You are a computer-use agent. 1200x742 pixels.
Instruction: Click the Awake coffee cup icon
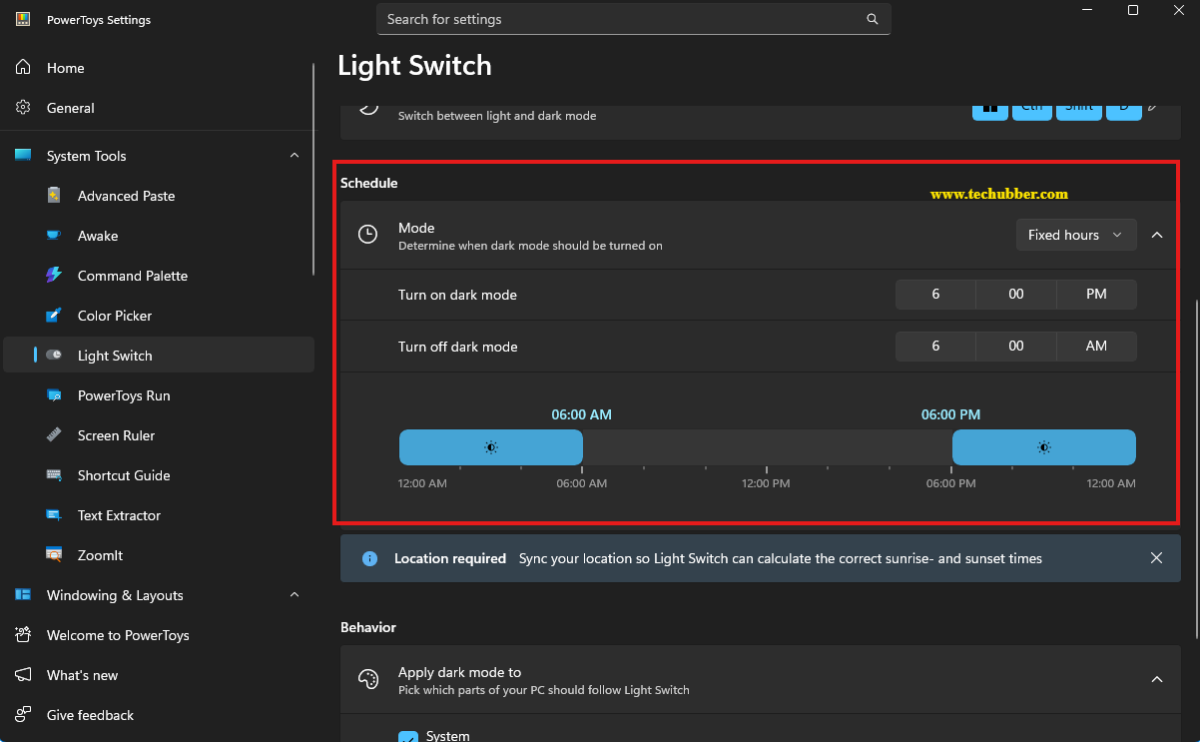coord(54,236)
